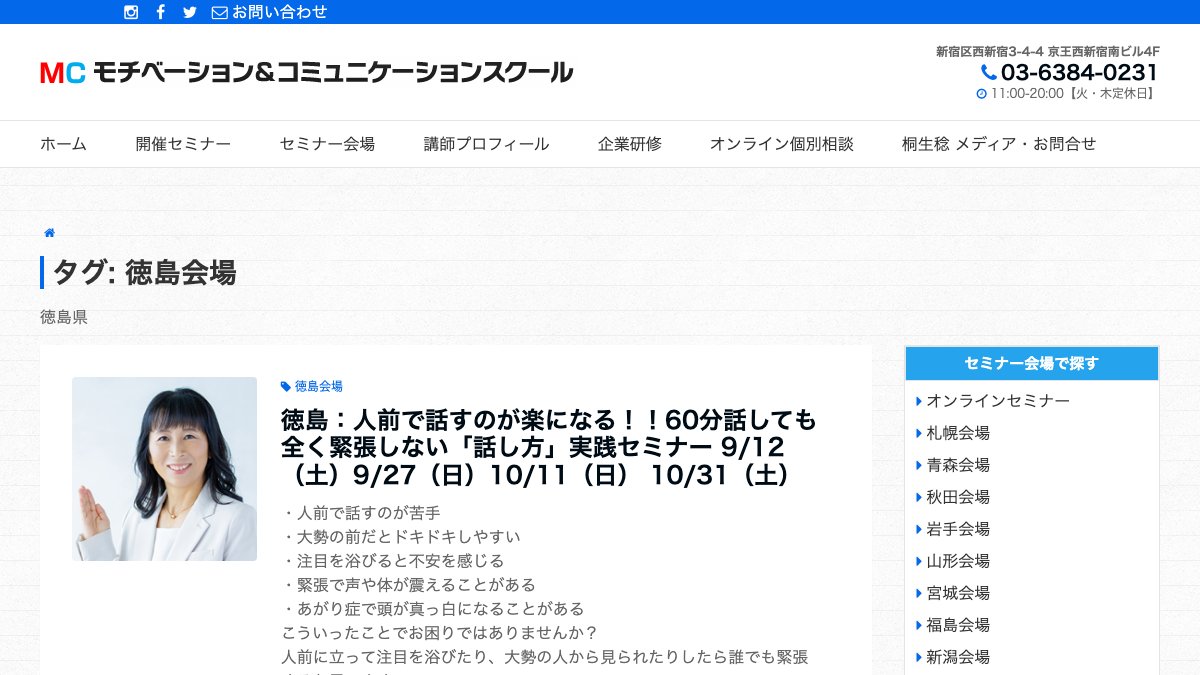Click the address text 新宿区西新宿3-4-4
The image size is (1200, 675).
(989, 51)
